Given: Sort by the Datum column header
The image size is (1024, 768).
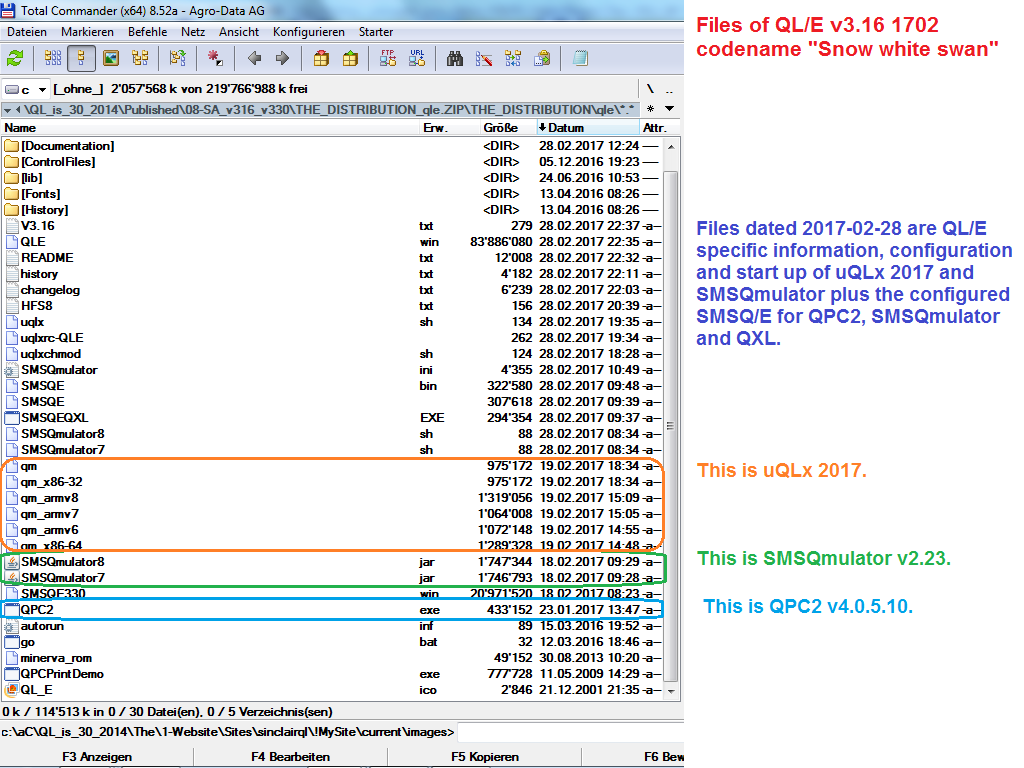Looking at the screenshot, I should 587,128.
